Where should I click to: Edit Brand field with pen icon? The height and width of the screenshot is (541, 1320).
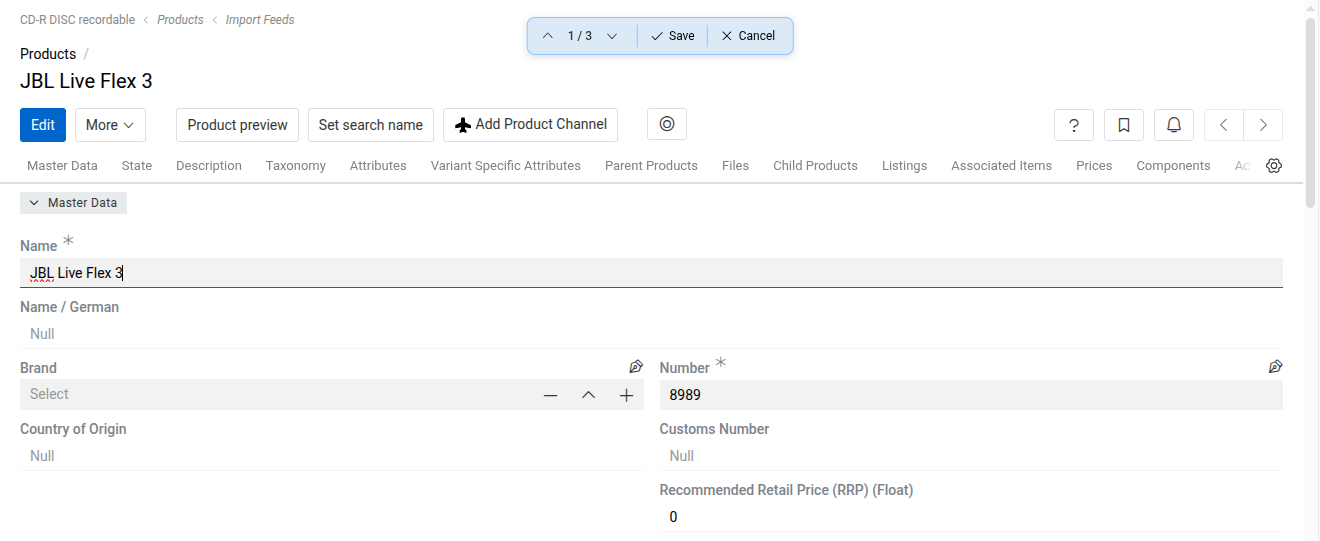pos(635,367)
